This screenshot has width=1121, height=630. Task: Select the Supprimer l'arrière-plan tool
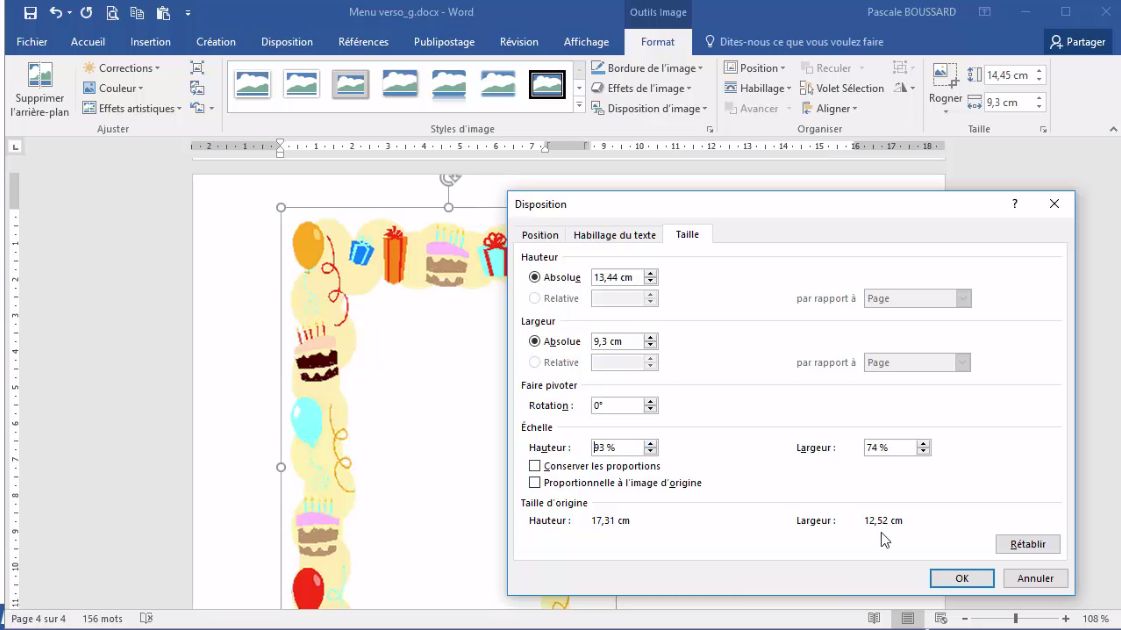point(40,87)
